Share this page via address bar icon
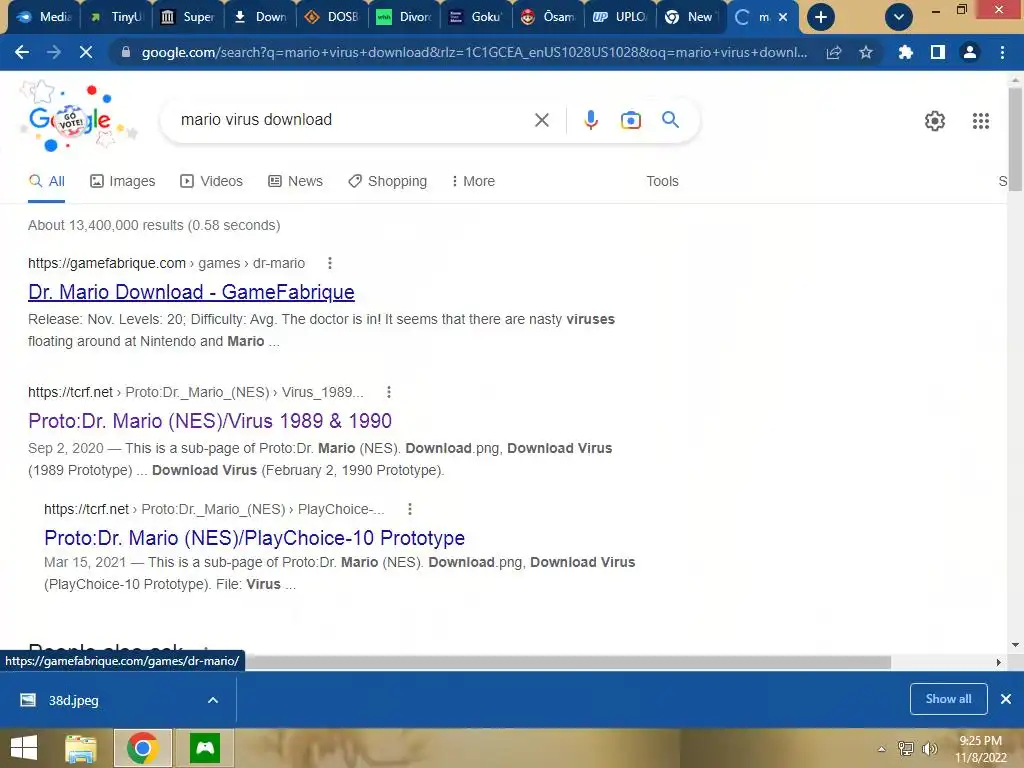 (833, 52)
